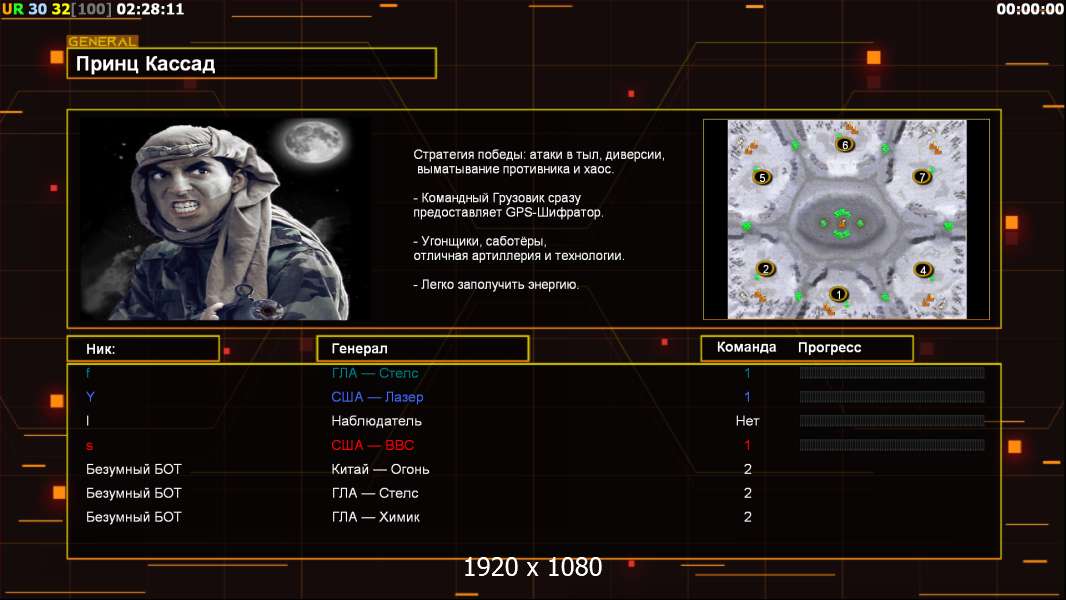Click 'Наблюдатель' general entry
Screen dimensions: 1066x600
pos(377,421)
